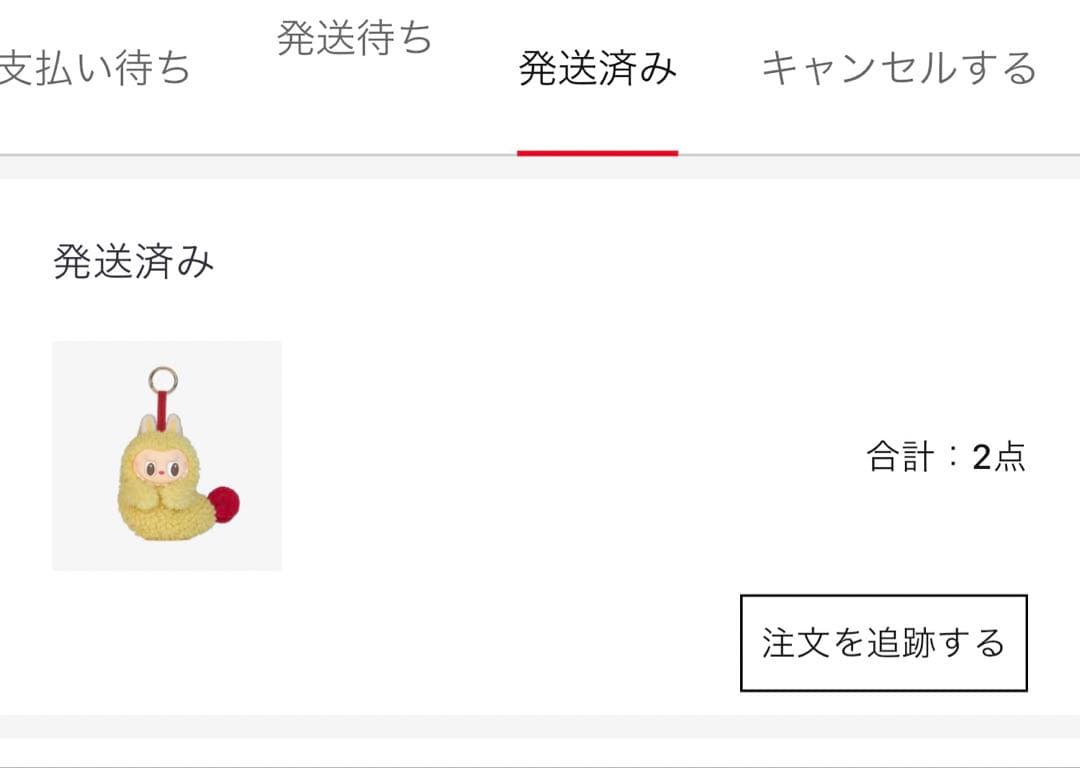1080x768 pixels.
Task: Click the red strap of the keychain
Action: coord(163,406)
